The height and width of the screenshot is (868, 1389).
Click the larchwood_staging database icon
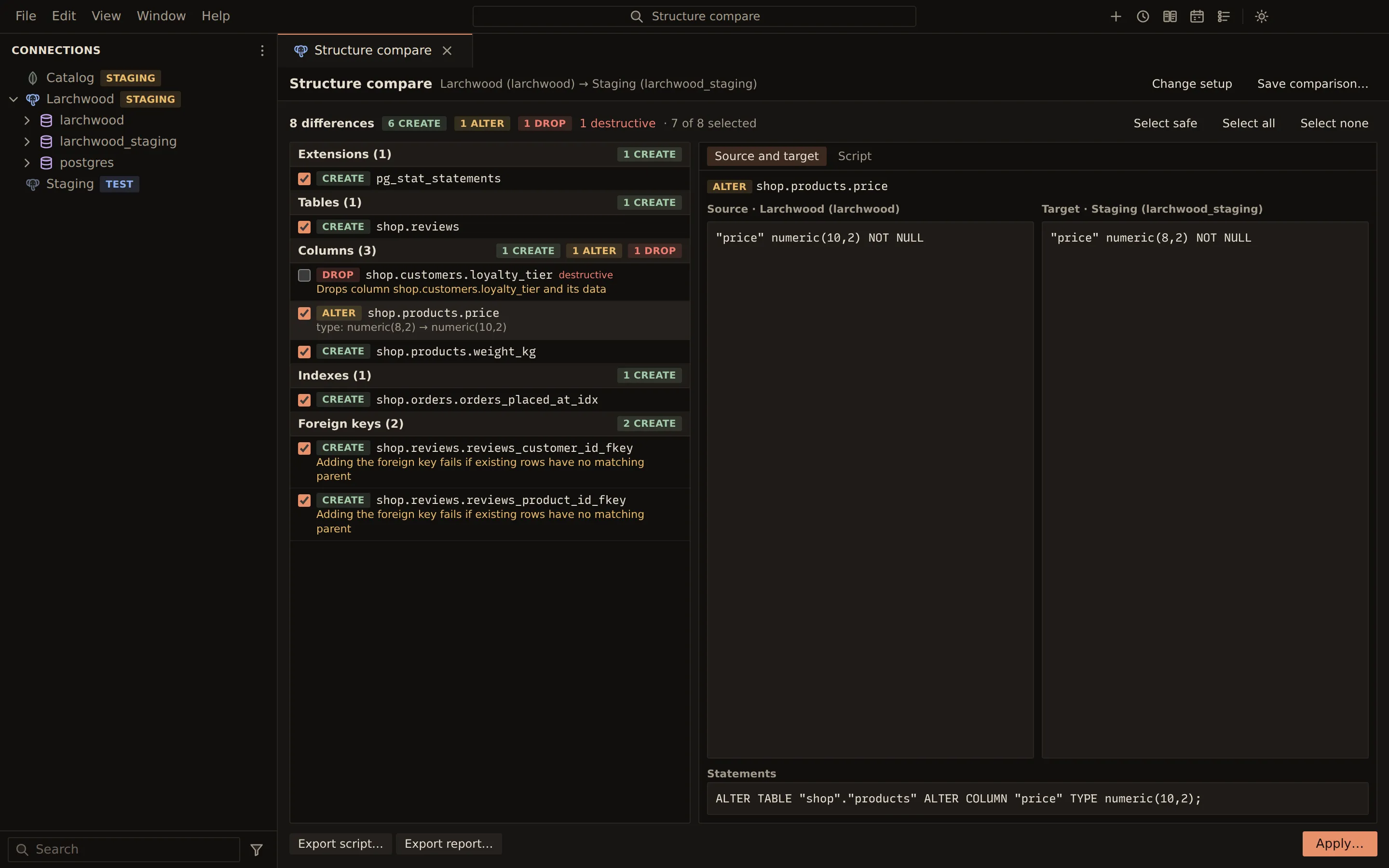tap(46, 142)
